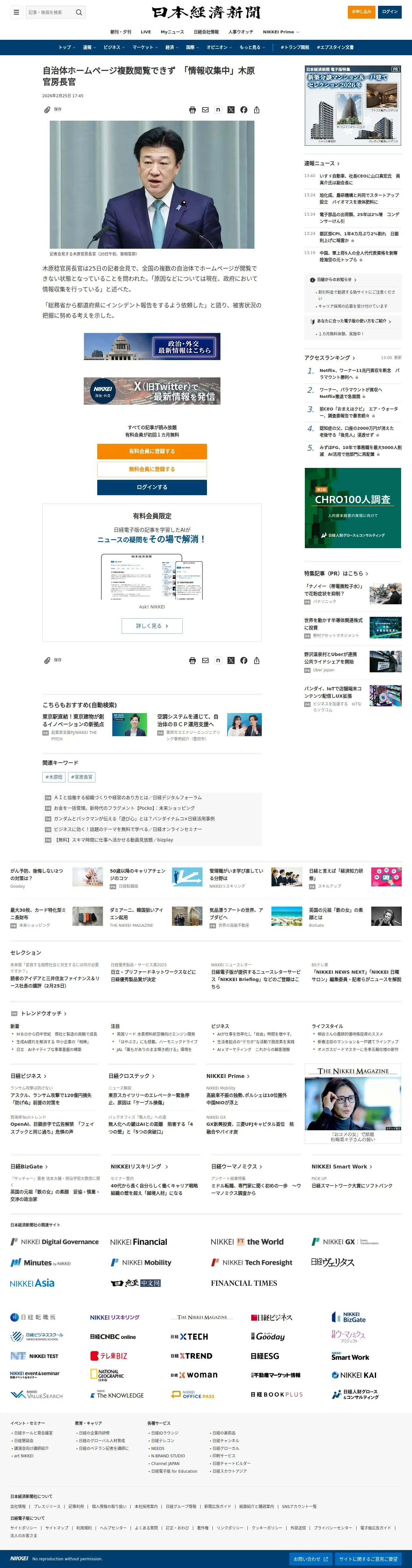Click the NIKKEI Asia logo

[32, 1282]
